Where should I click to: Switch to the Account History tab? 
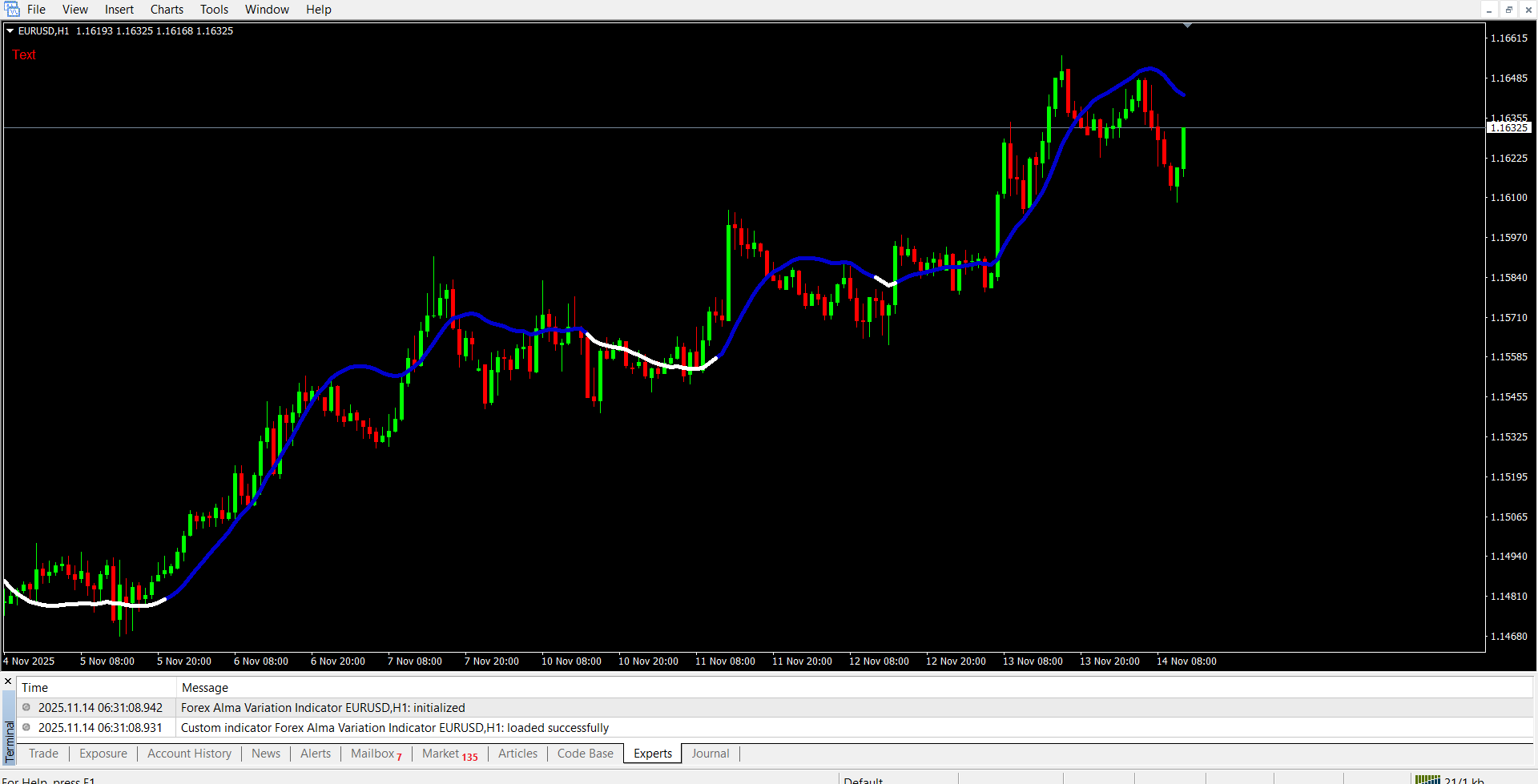coord(189,754)
